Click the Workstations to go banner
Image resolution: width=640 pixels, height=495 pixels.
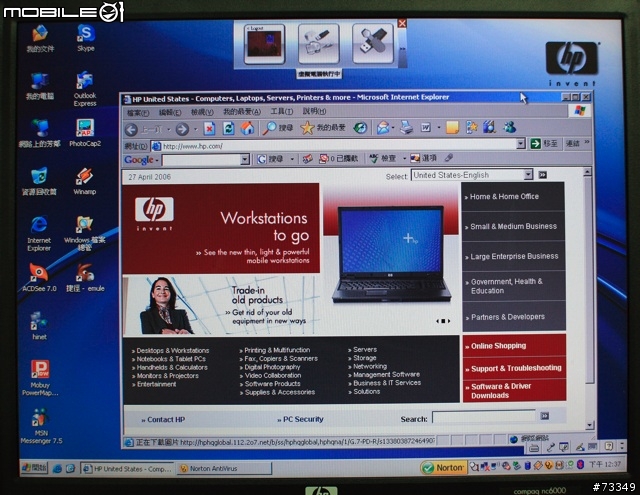coord(221,229)
